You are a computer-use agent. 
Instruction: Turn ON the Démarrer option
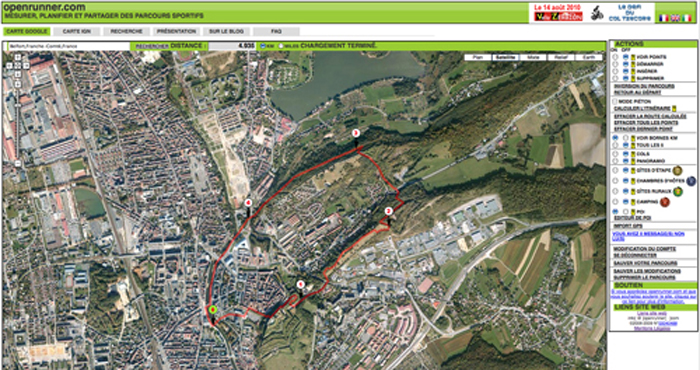(615, 64)
